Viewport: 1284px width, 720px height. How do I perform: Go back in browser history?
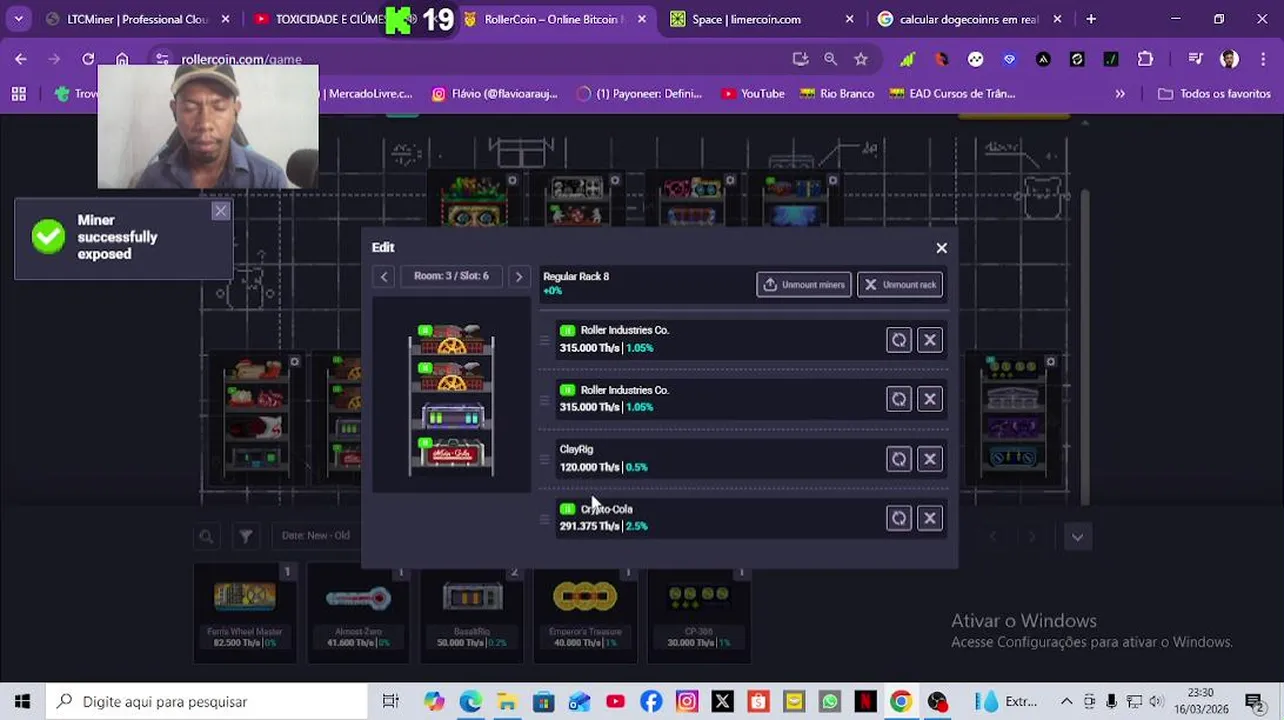pos(21,59)
